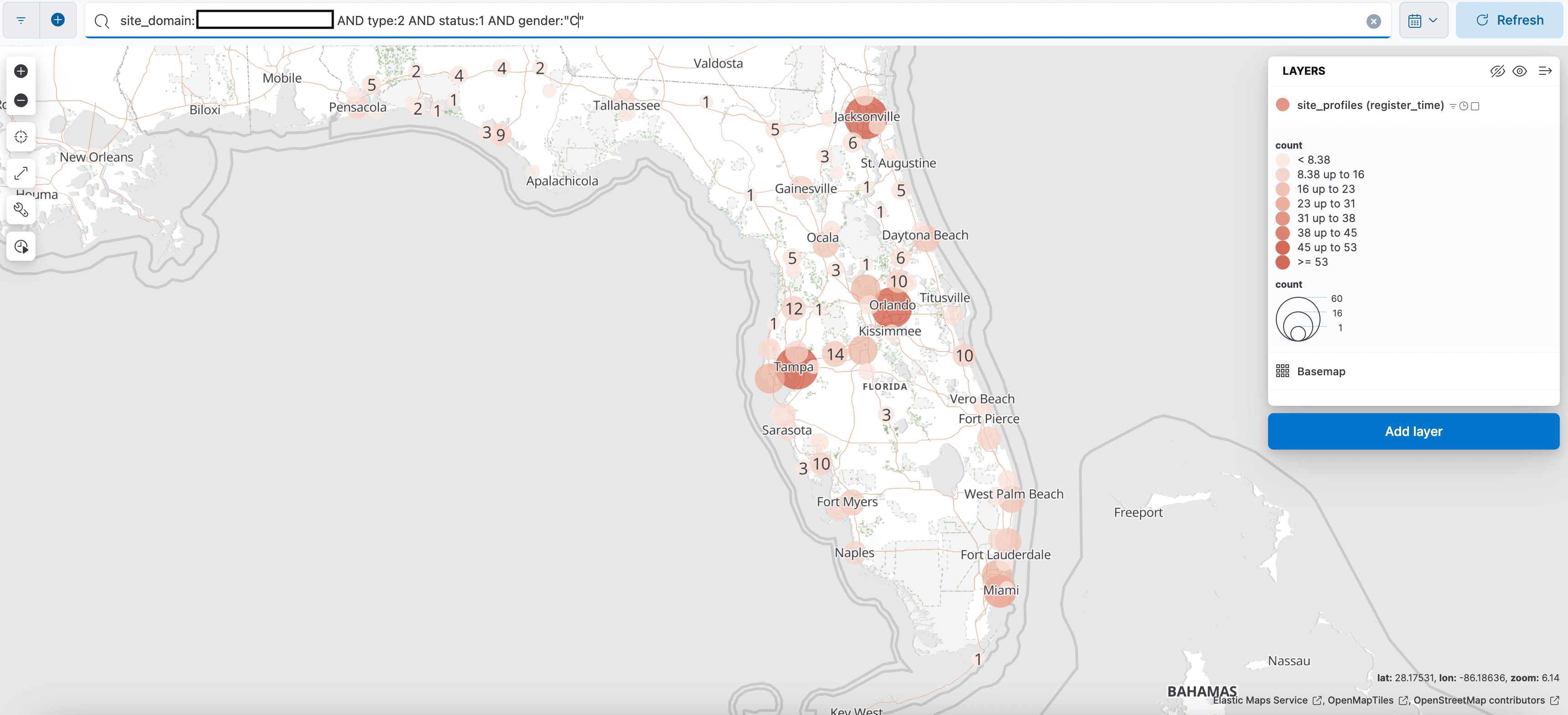Click the cluster labeled 6 near Jacksonville
This screenshot has width=1568, height=715.
coord(853,143)
